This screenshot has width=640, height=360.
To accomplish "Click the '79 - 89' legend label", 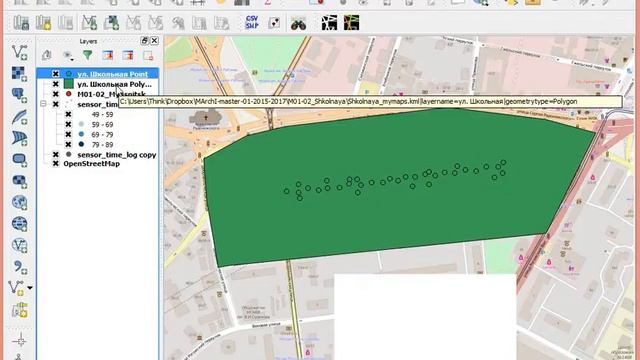I will point(102,144).
